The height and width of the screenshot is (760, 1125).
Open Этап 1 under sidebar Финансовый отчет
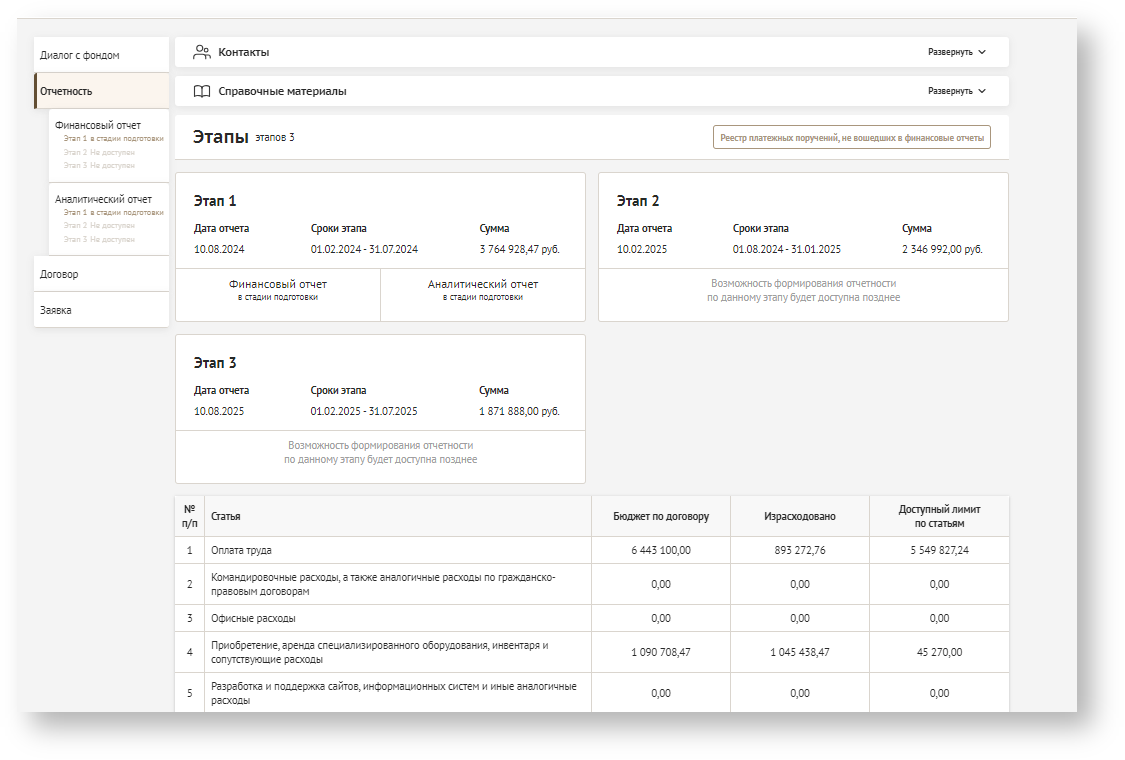click(113, 139)
